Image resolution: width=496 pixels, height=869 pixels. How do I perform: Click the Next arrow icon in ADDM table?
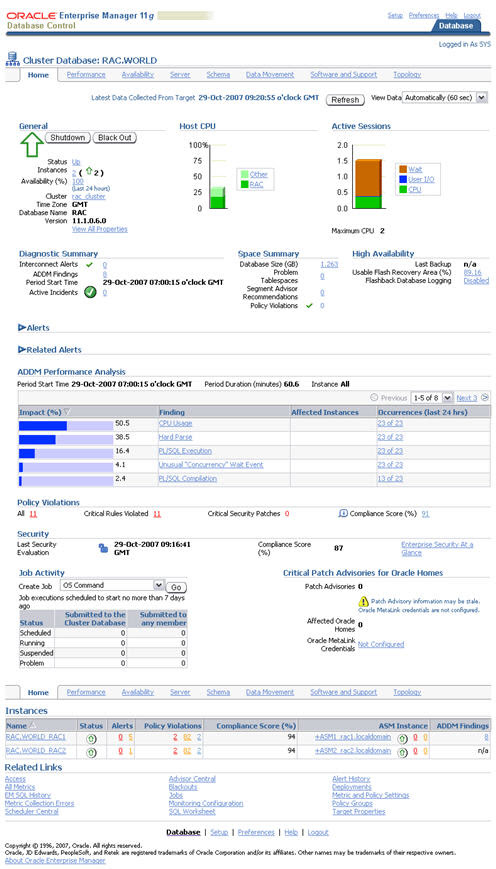485,397
